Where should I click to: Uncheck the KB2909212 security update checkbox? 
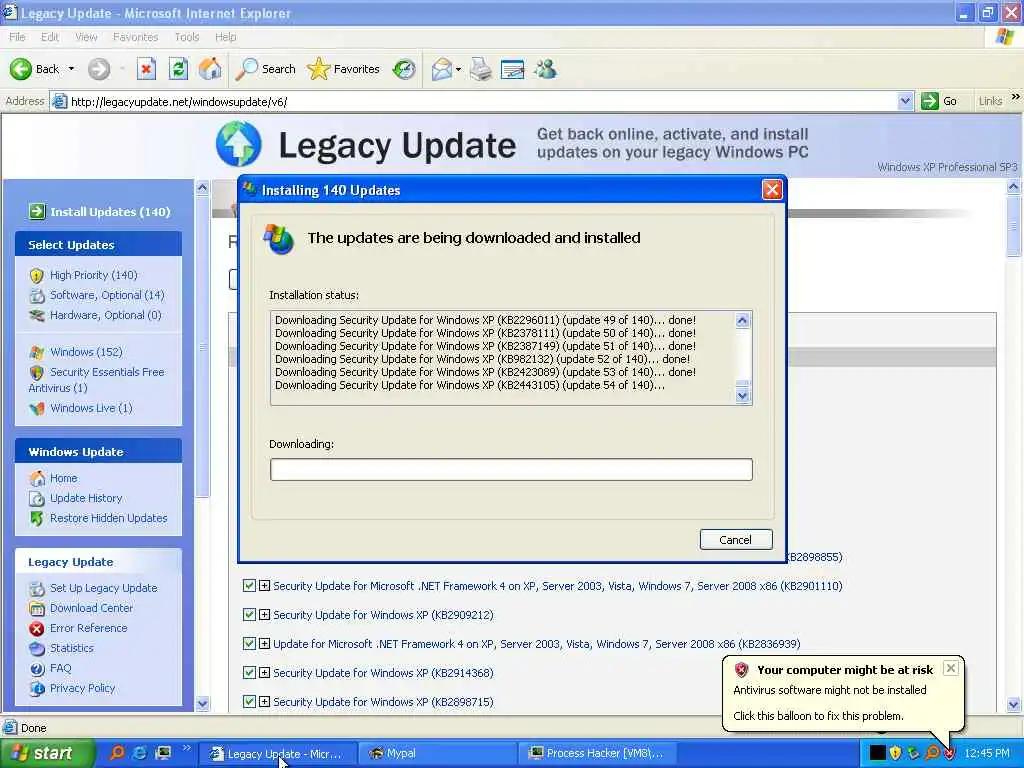pos(249,615)
